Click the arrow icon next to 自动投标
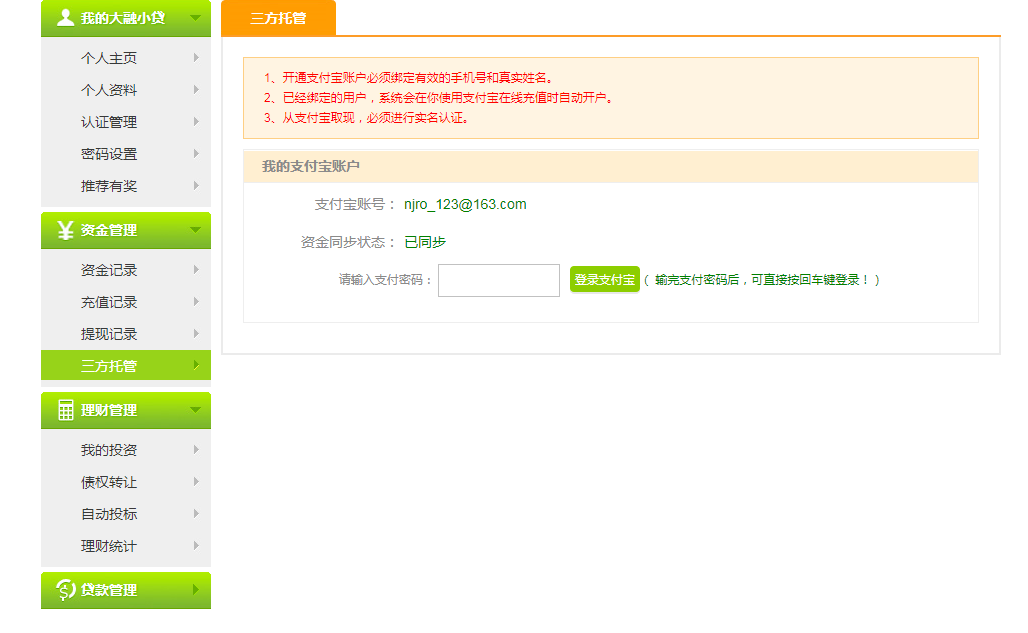 pyautogui.click(x=196, y=514)
